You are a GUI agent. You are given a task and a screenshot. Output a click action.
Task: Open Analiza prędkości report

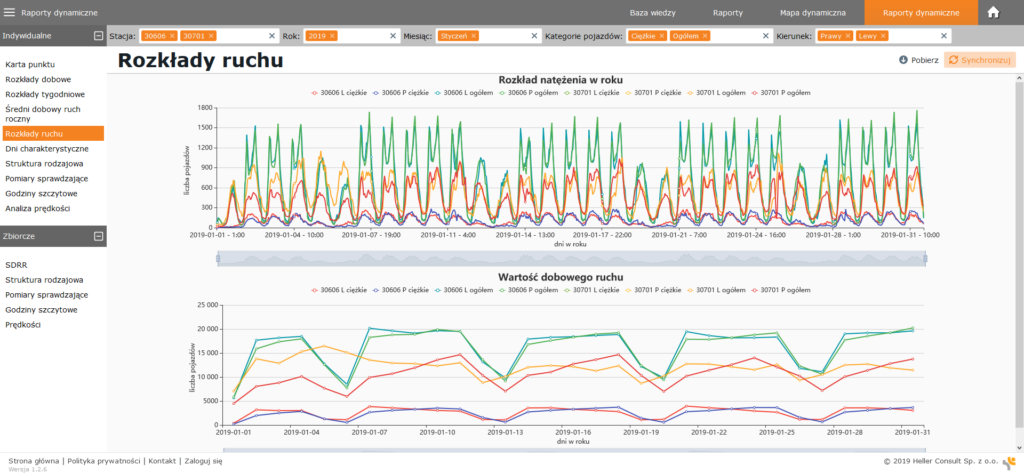coord(38,208)
